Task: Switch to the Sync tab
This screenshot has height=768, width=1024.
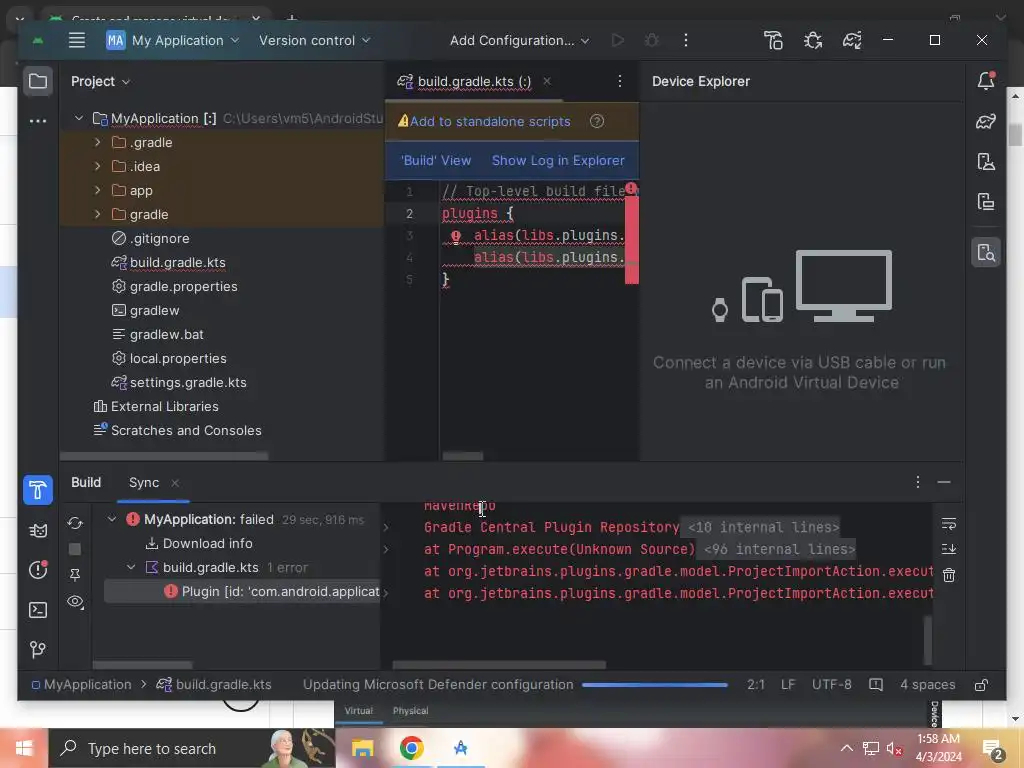Action: tap(144, 483)
